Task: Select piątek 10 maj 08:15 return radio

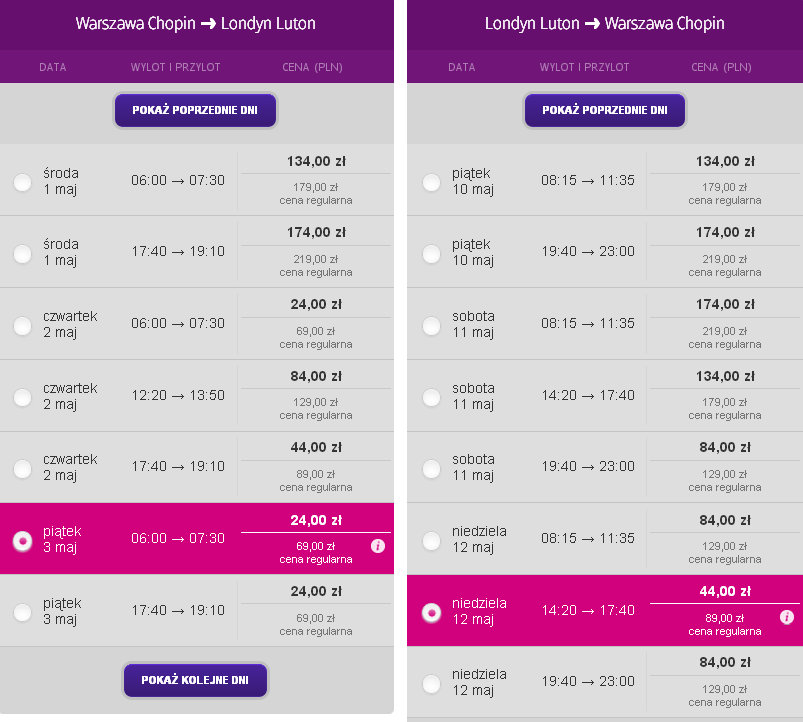Action: coord(431,182)
